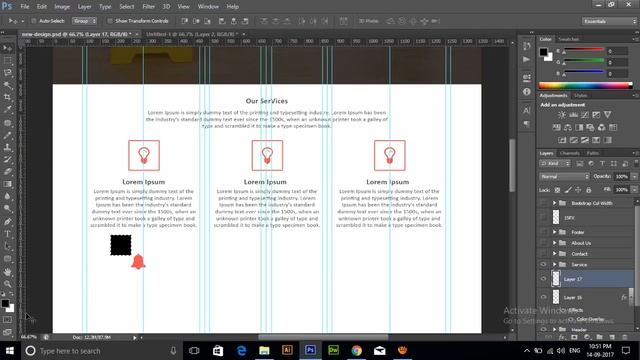Show the Footer group layer
This screenshot has height=360, width=640.
pos(543,232)
